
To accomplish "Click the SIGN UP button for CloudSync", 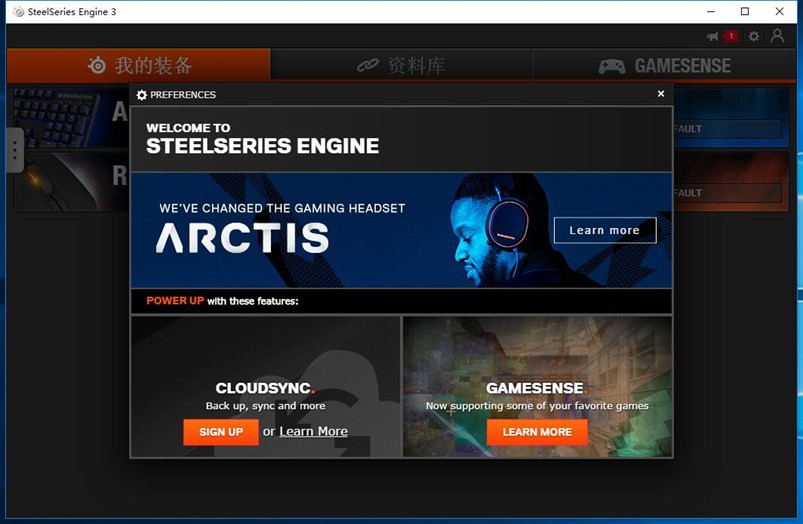I will coord(221,432).
